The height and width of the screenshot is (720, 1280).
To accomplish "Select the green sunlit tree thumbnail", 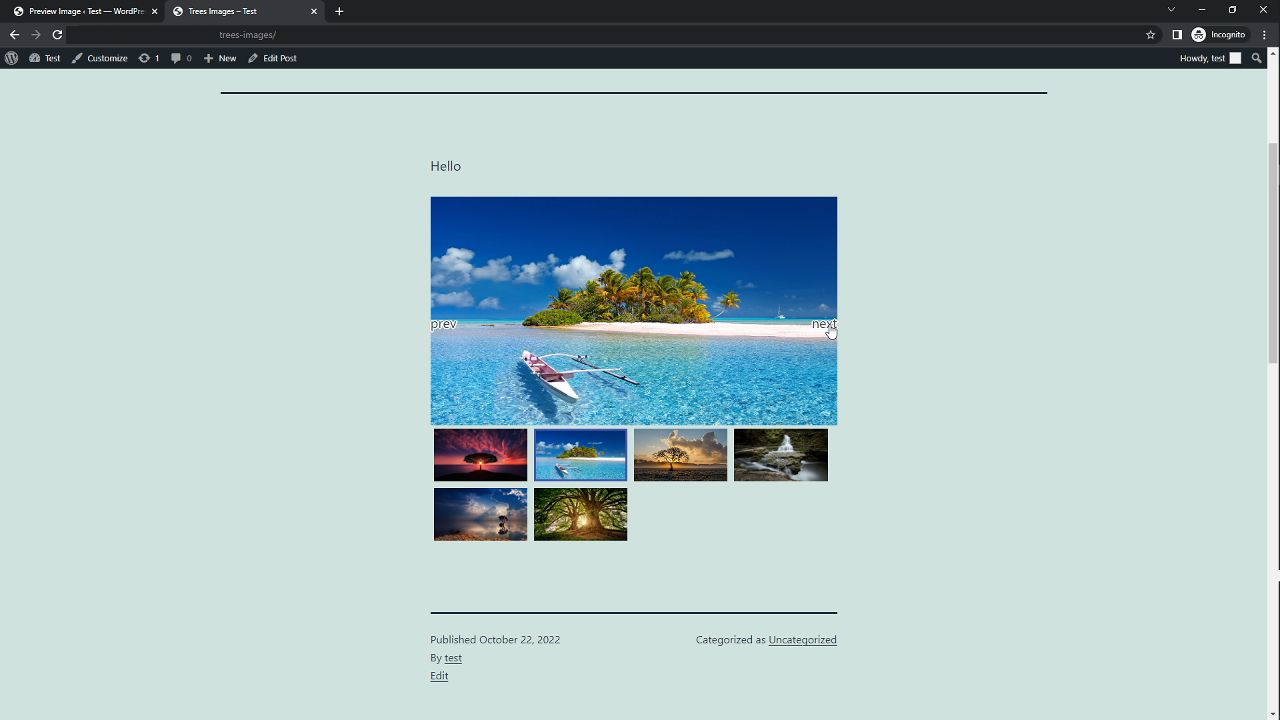I will (581, 514).
